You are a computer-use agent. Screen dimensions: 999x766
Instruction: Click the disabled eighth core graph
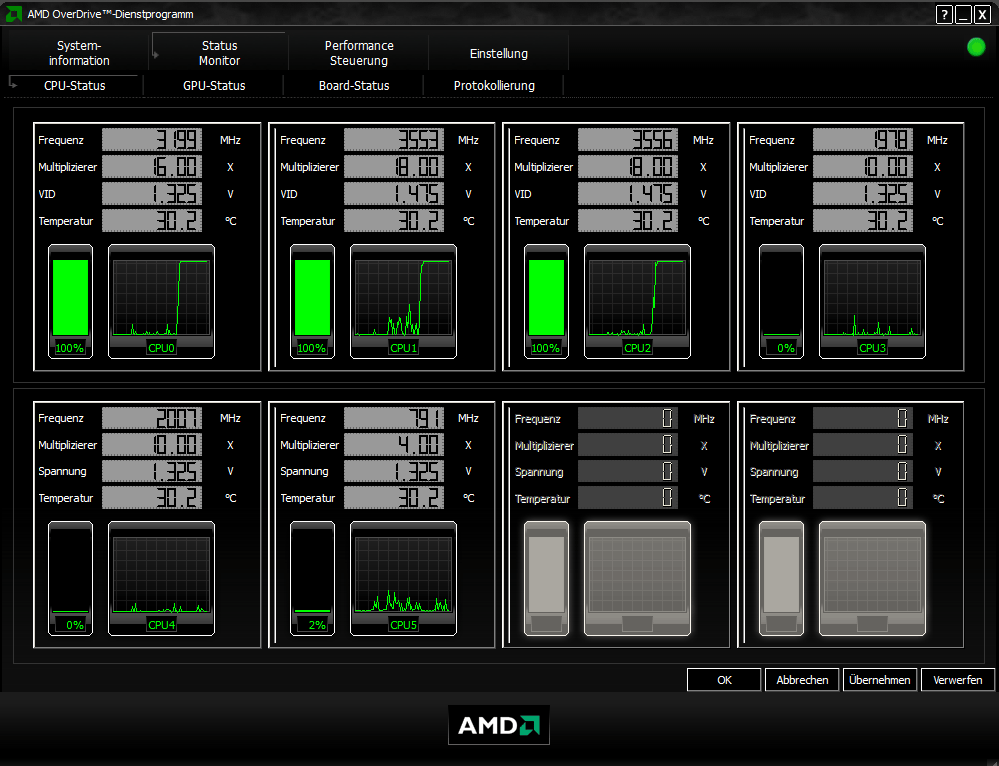pos(872,579)
